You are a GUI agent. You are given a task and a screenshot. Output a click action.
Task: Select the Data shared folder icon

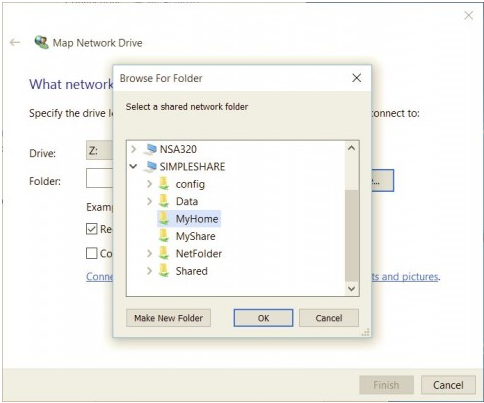163,201
